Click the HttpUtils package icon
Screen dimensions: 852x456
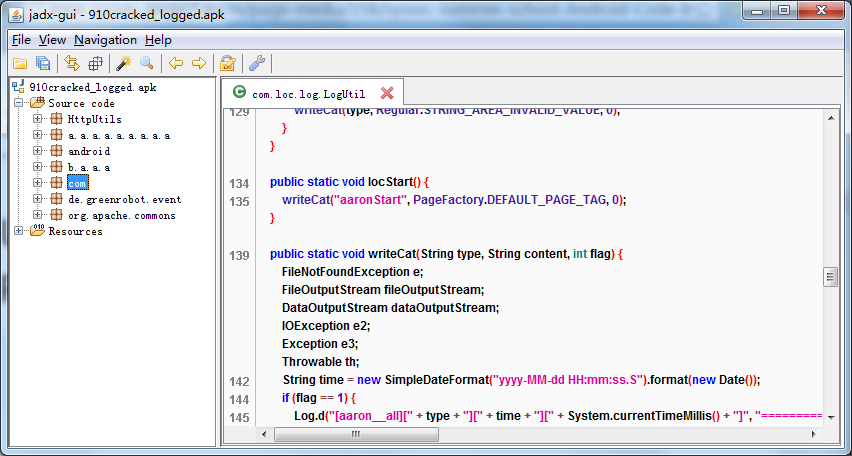point(57,119)
